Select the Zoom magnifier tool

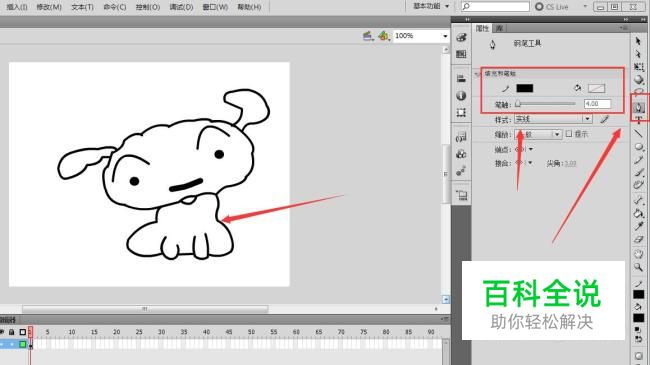click(638, 268)
